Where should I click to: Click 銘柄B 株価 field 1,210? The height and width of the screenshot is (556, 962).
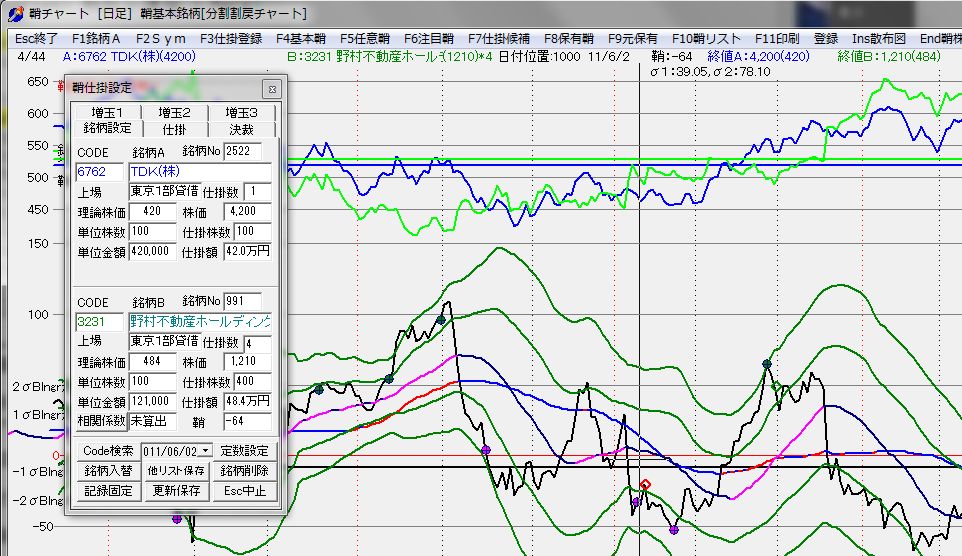coord(248,361)
